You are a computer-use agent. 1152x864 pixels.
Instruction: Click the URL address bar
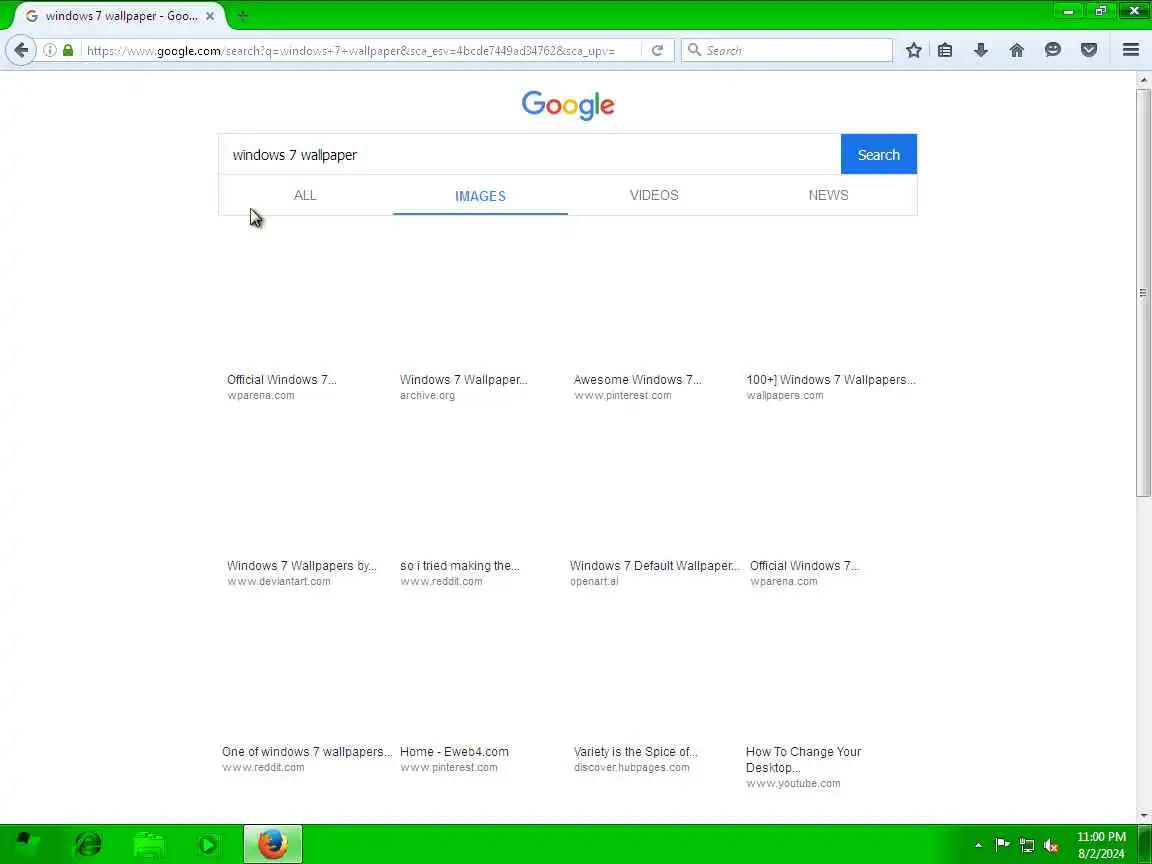[360, 50]
